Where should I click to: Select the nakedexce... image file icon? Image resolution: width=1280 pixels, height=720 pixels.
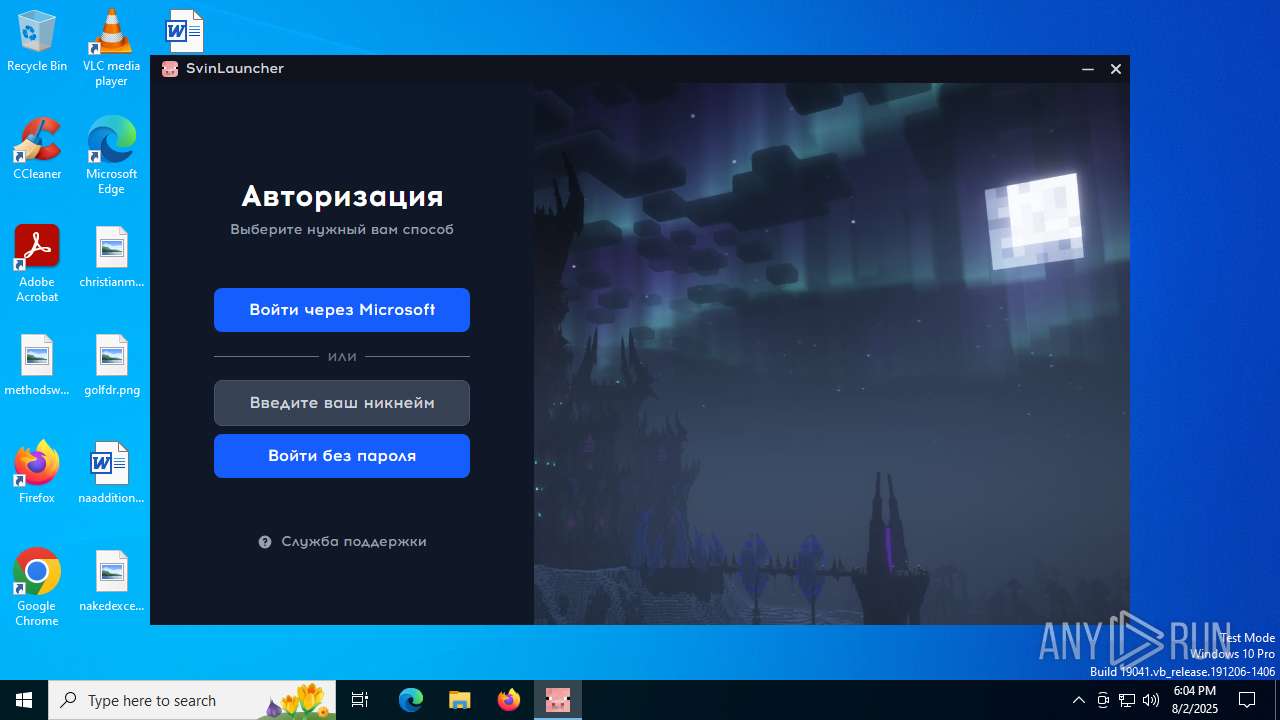coord(111,582)
